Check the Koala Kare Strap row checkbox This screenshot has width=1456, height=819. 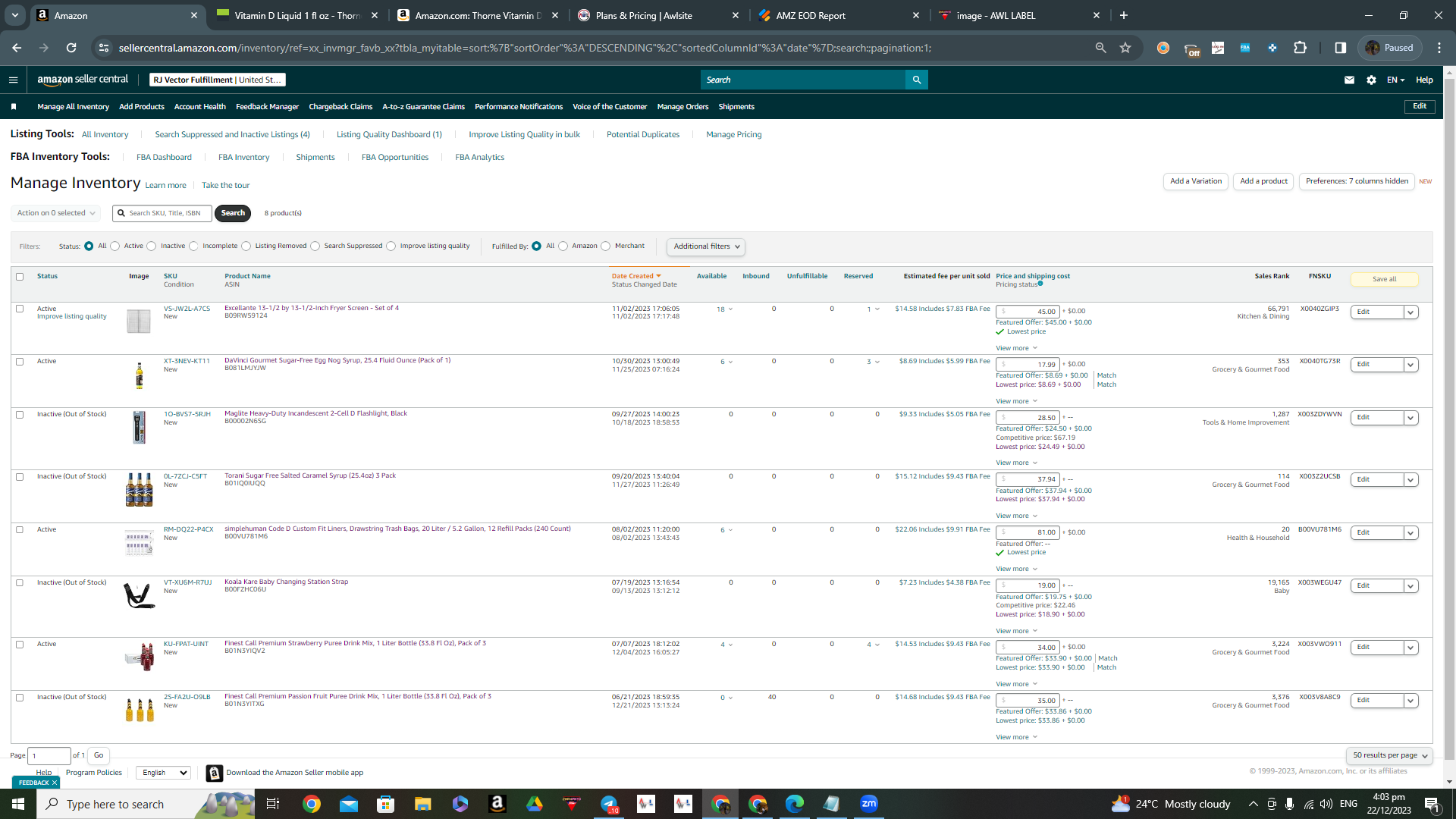20,583
